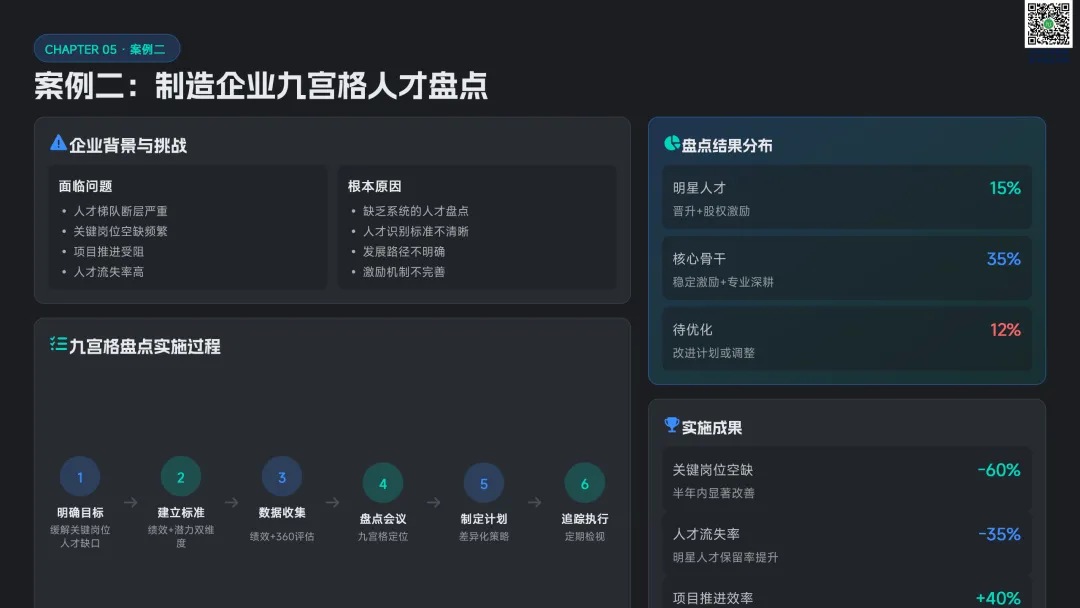Click the checklist icon beside 九宫格盘点实施过程
This screenshot has height=608, width=1080.
point(59,344)
